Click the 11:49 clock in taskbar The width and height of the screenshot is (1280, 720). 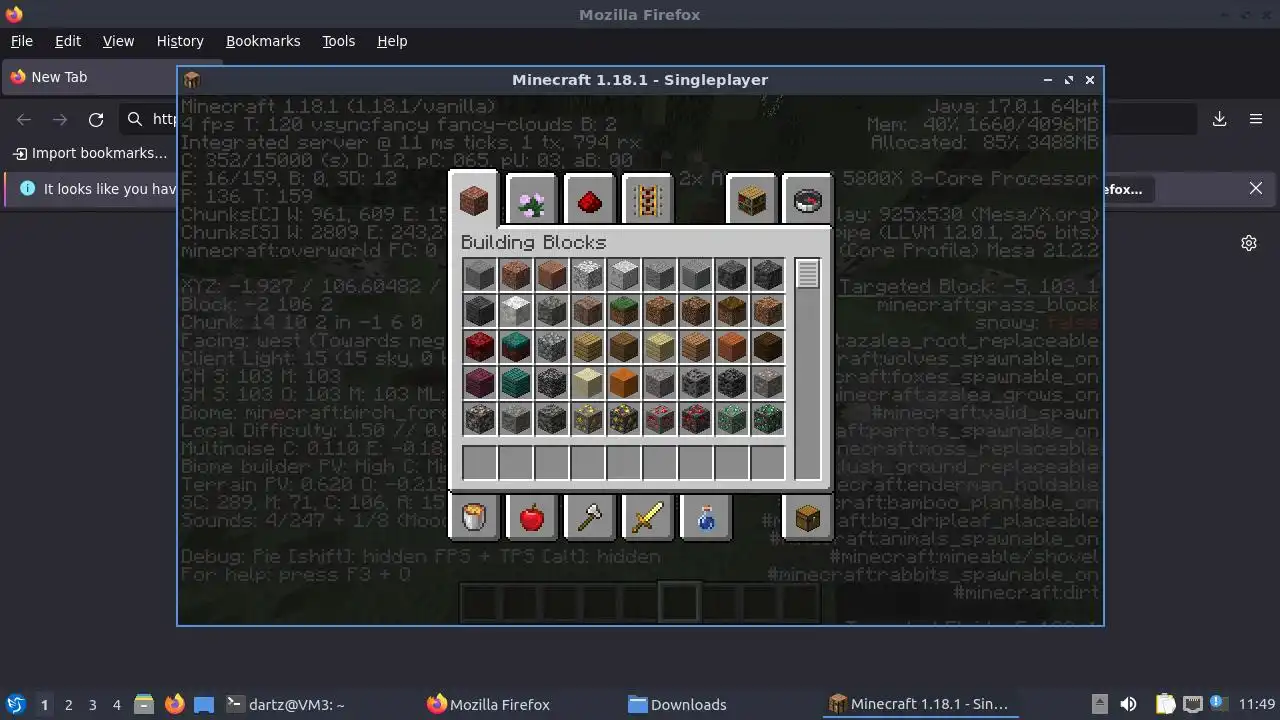[x=1256, y=704]
